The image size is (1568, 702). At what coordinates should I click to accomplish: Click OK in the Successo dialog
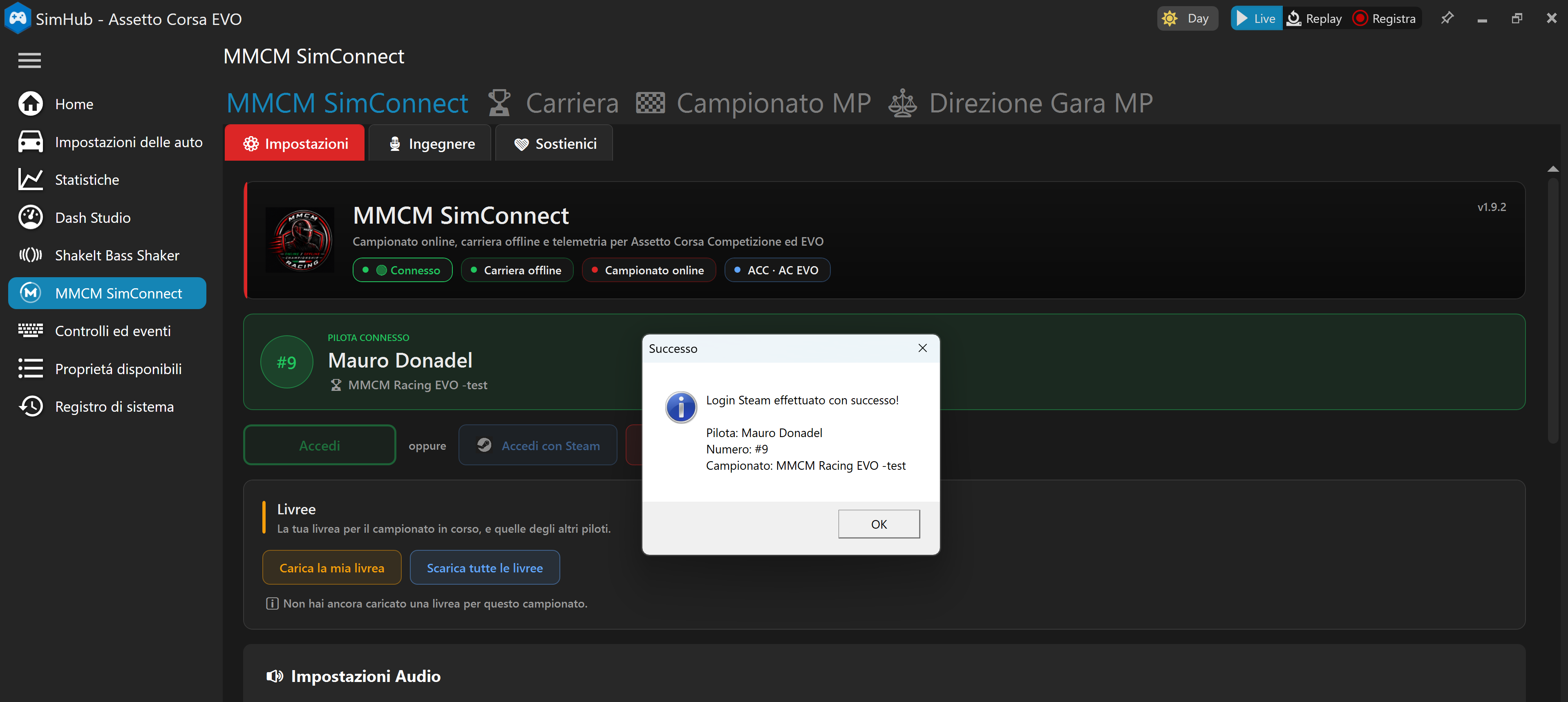pos(878,524)
